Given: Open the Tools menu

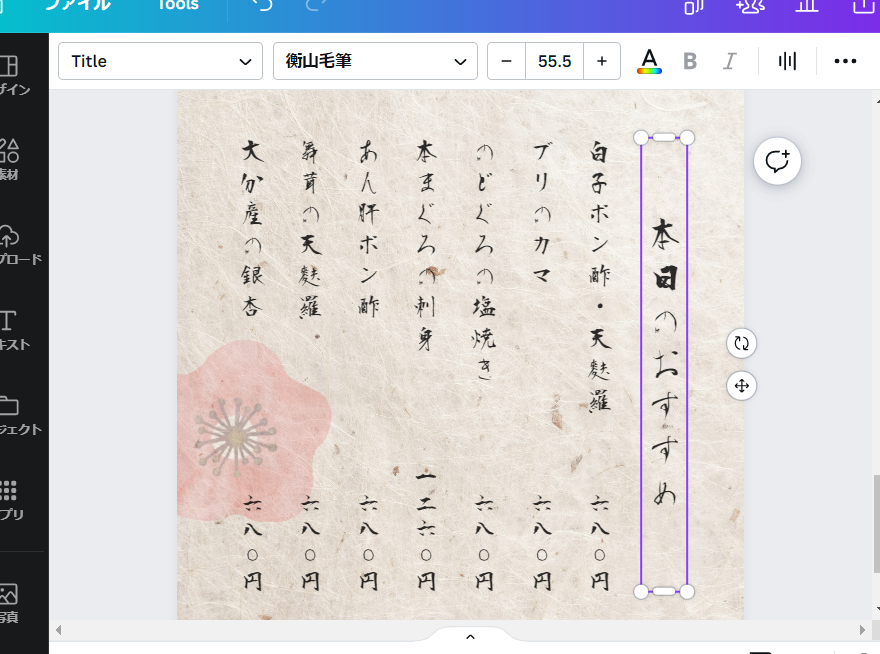Looking at the screenshot, I should (x=178, y=4).
